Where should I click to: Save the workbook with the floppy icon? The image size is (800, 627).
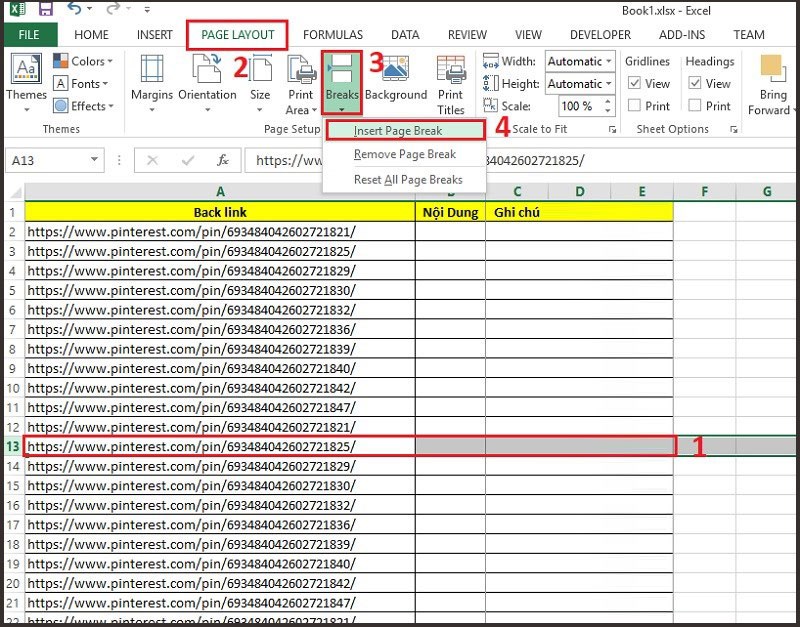point(46,9)
